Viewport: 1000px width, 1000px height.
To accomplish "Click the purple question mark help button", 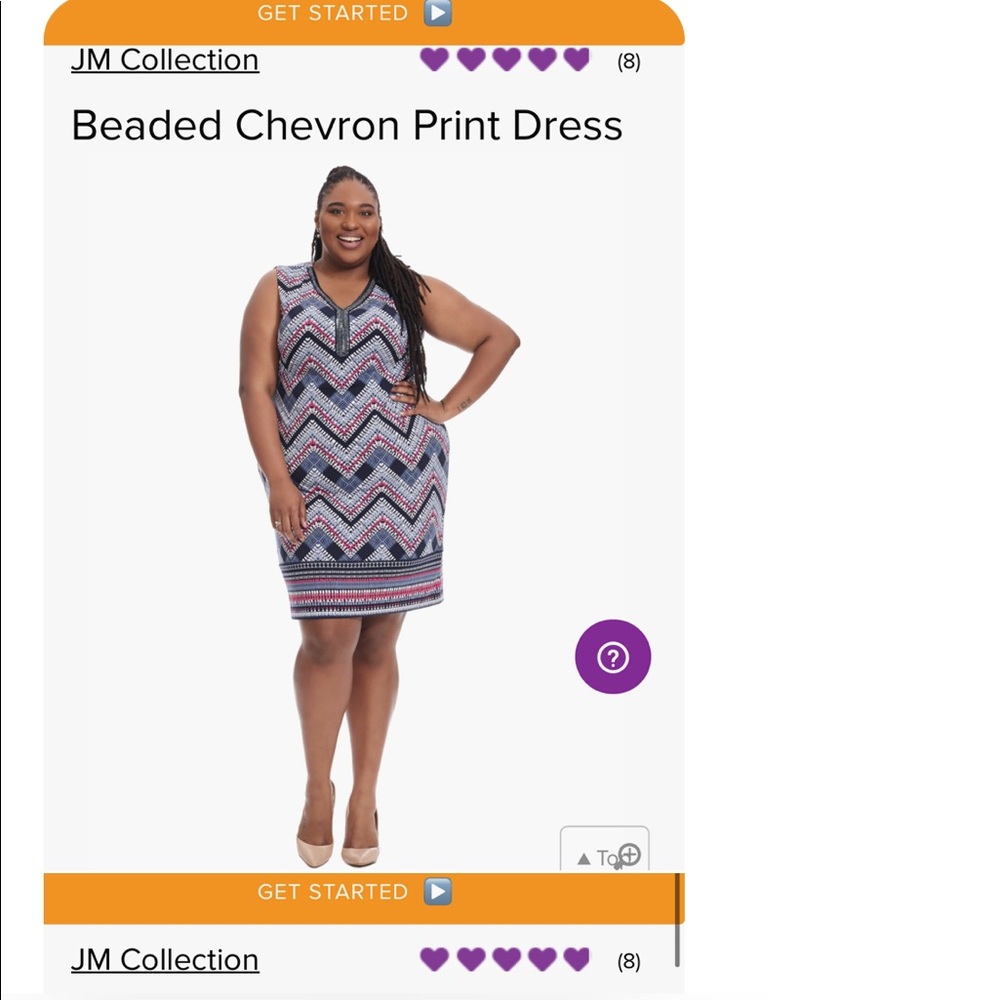I will coord(613,656).
